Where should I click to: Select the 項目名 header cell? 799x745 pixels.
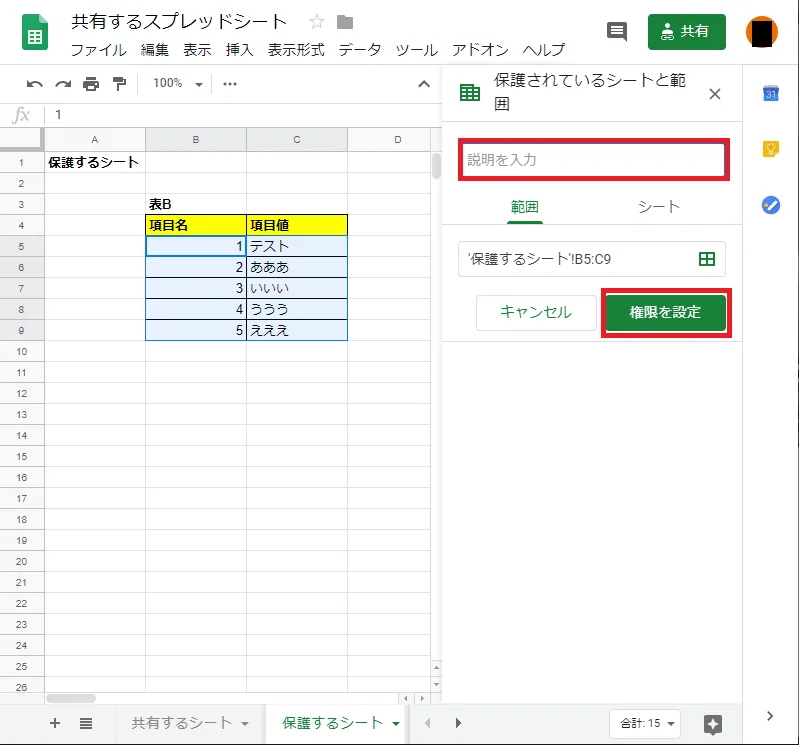196,225
